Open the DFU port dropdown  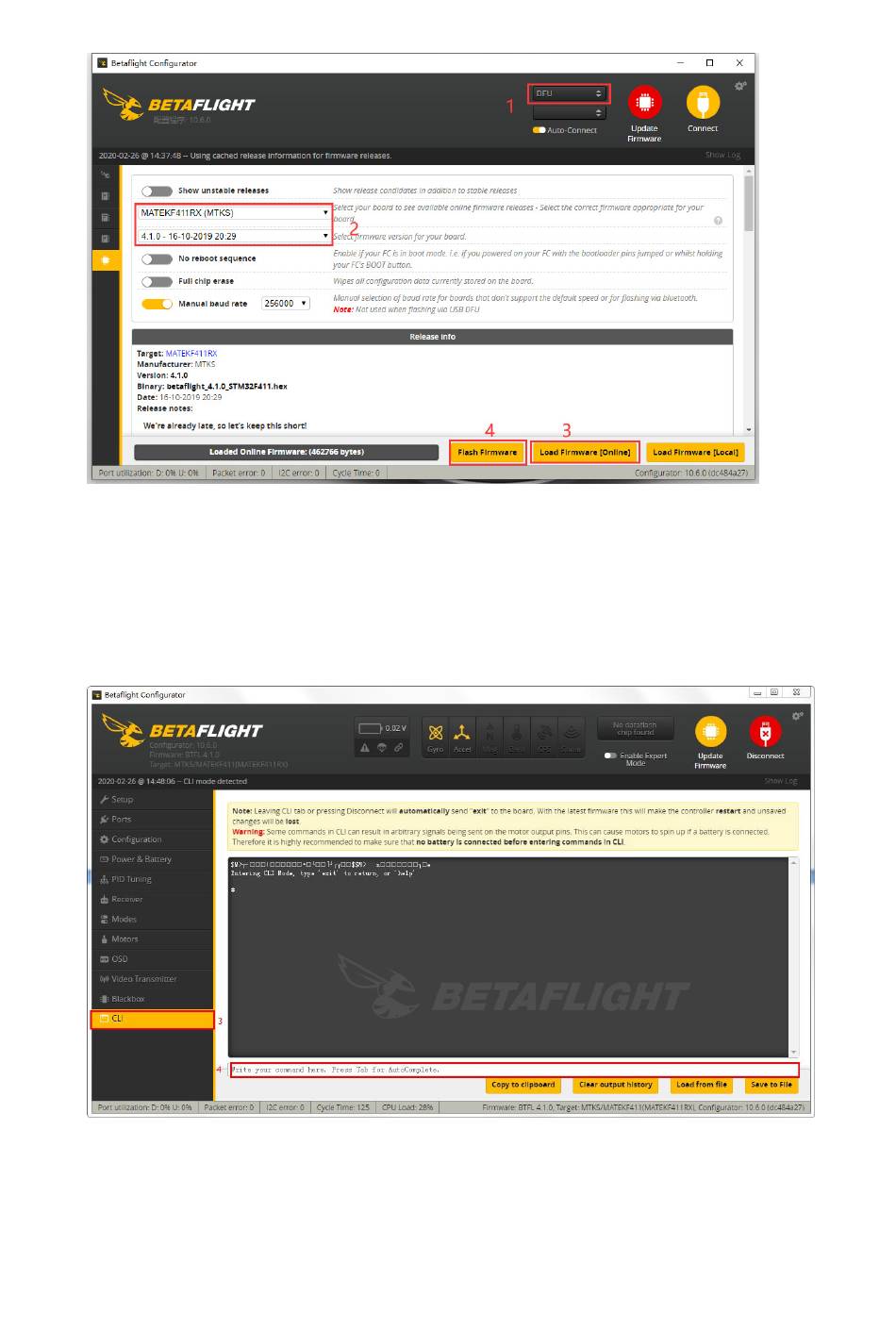[569, 93]
